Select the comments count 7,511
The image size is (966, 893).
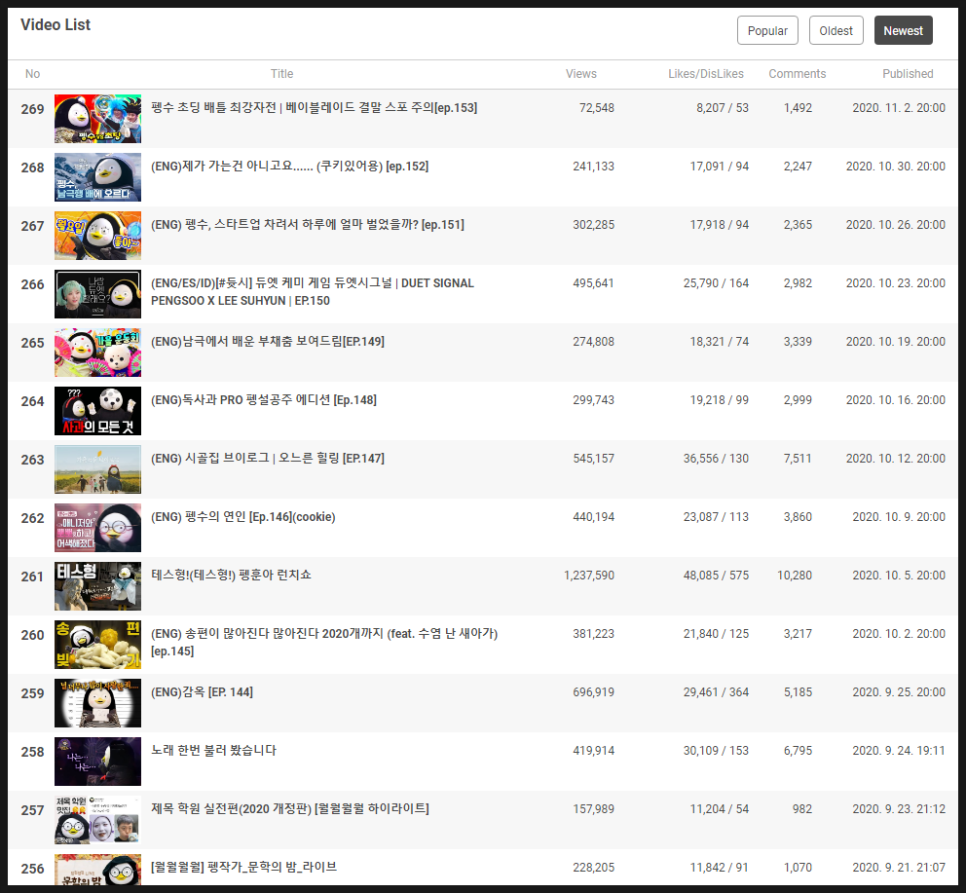[797, 459]
